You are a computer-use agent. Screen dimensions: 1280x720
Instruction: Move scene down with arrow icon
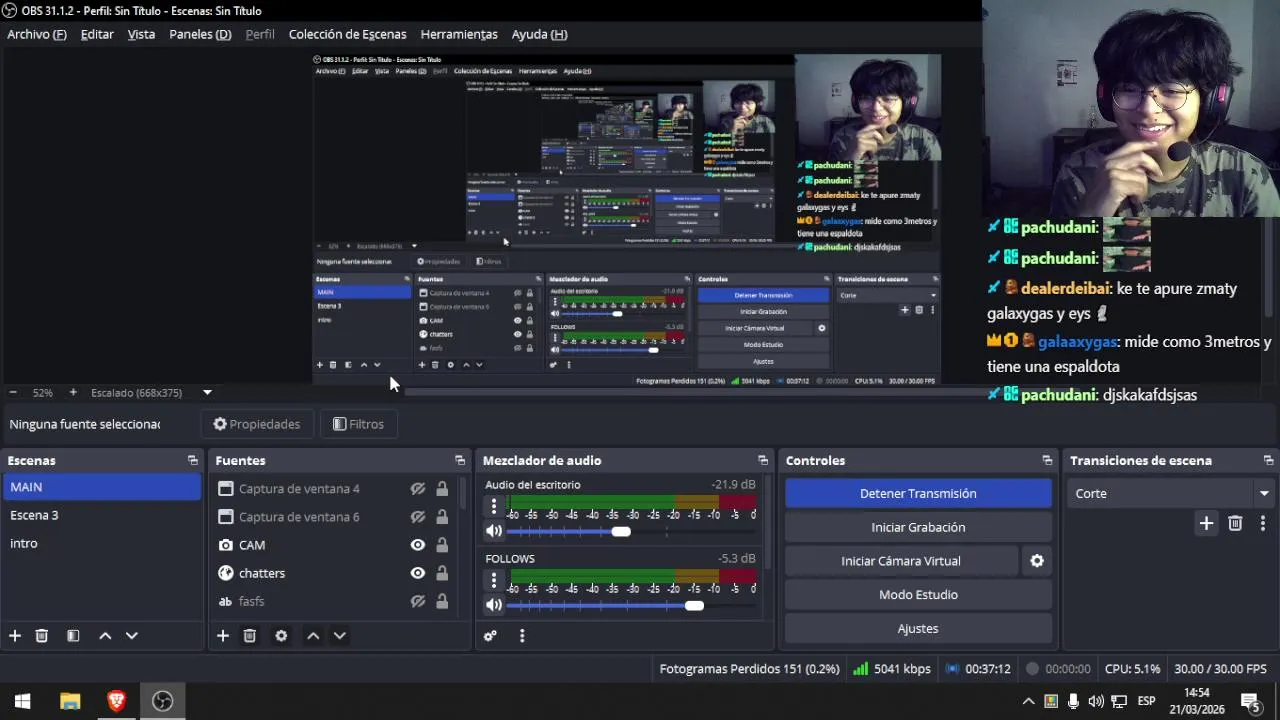tap(131, 636)
